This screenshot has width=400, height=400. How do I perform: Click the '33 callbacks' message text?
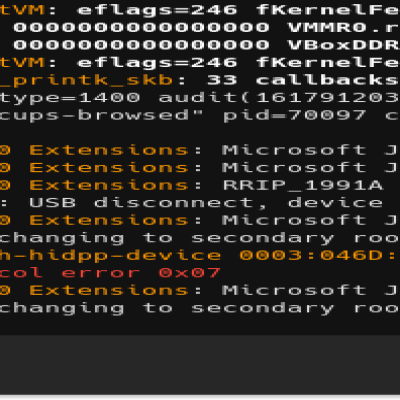click(303, 80)
